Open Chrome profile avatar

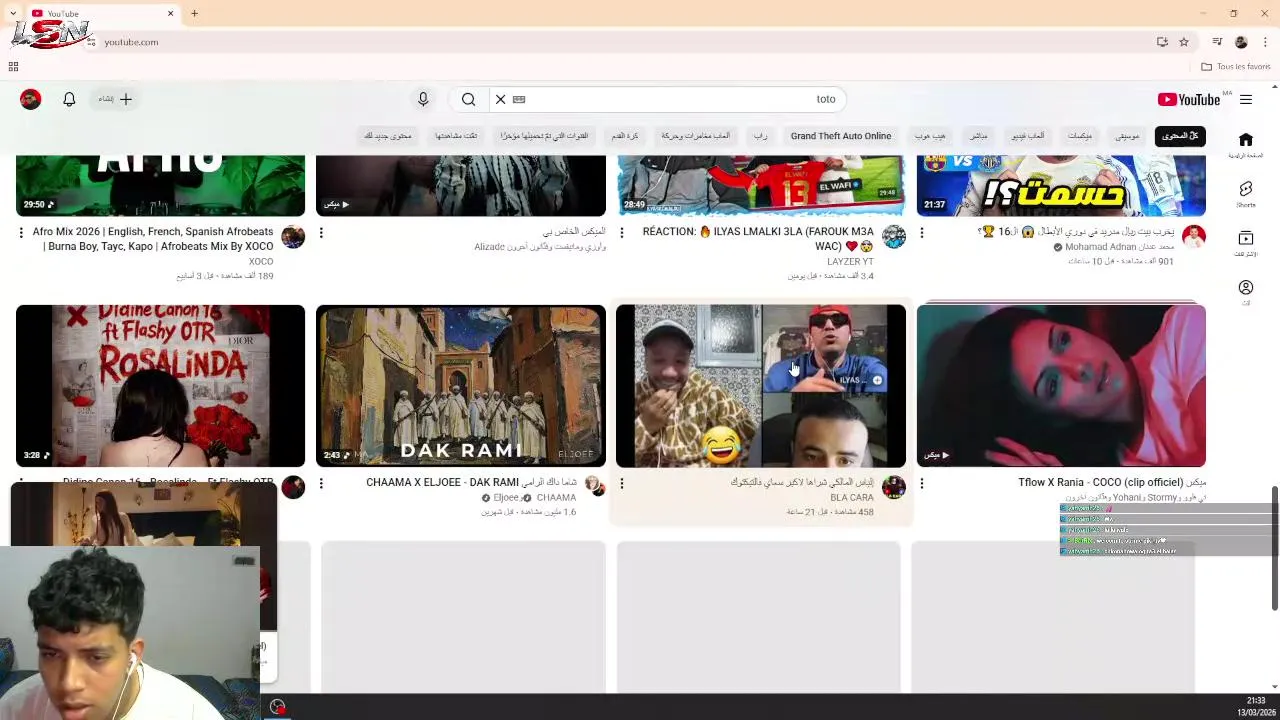click(x=1241, y=42)
